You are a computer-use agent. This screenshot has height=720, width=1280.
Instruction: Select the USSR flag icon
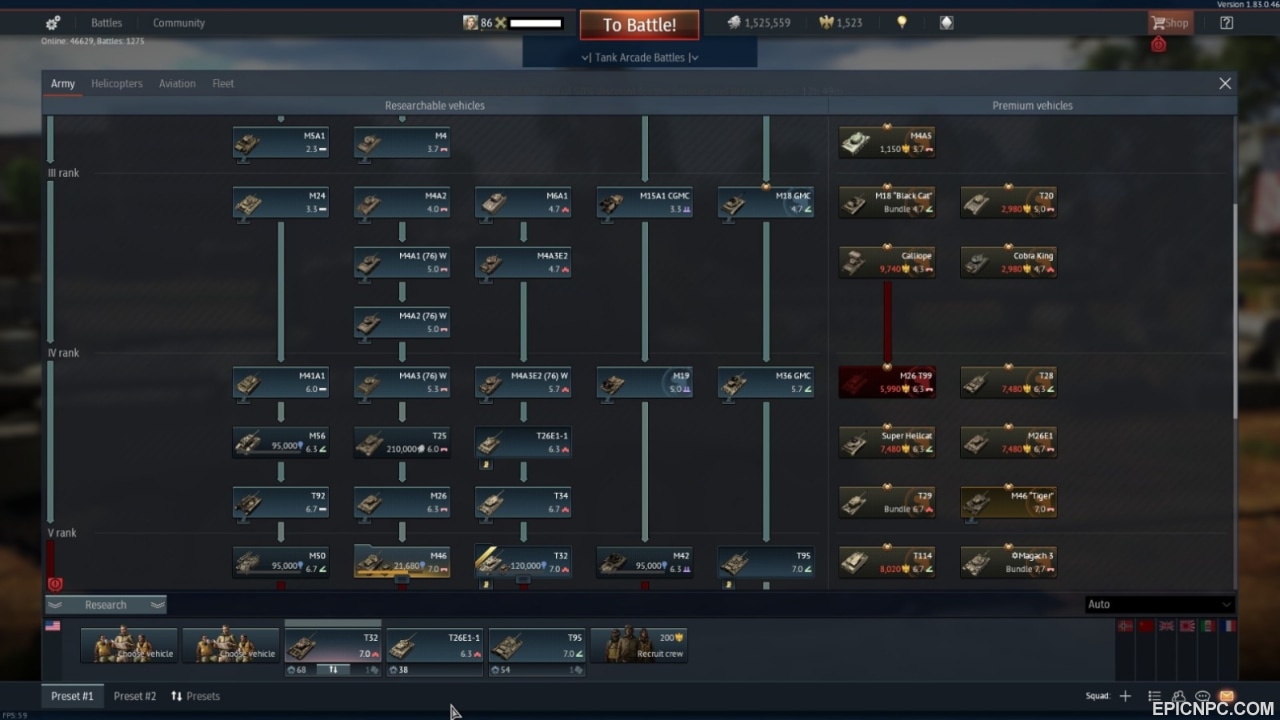point(1145,626)
